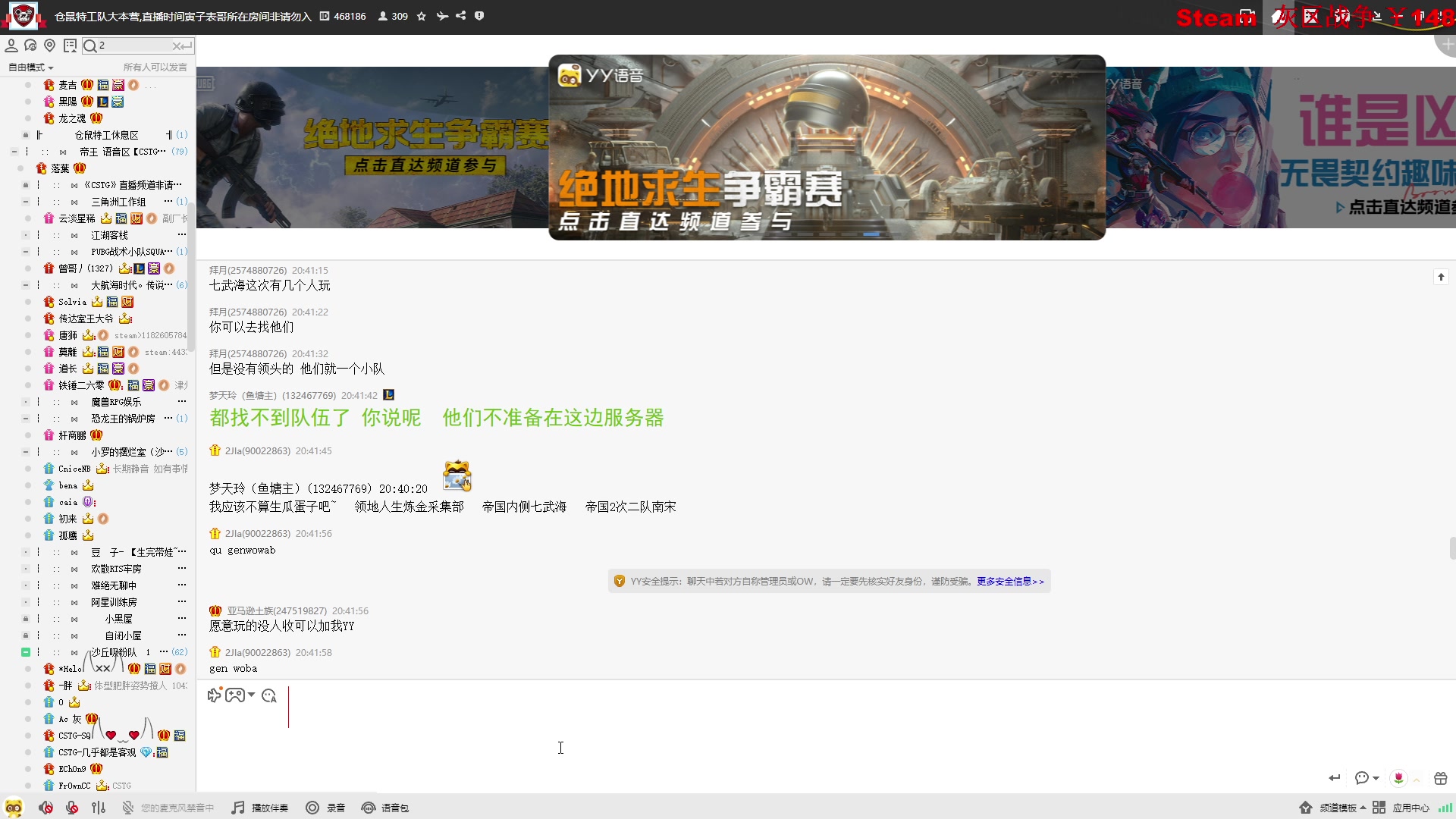1456x819 pixels.
Task: Share the channel via share icon
Action: (x=461, y=16)
